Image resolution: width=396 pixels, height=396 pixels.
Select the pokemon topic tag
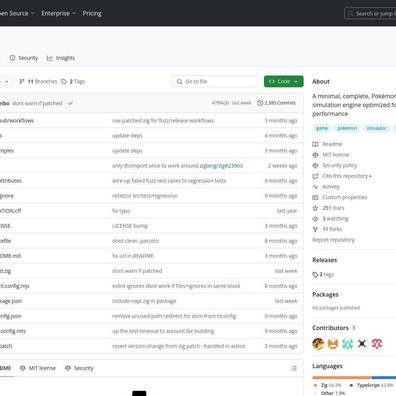[x=347, y=128]
